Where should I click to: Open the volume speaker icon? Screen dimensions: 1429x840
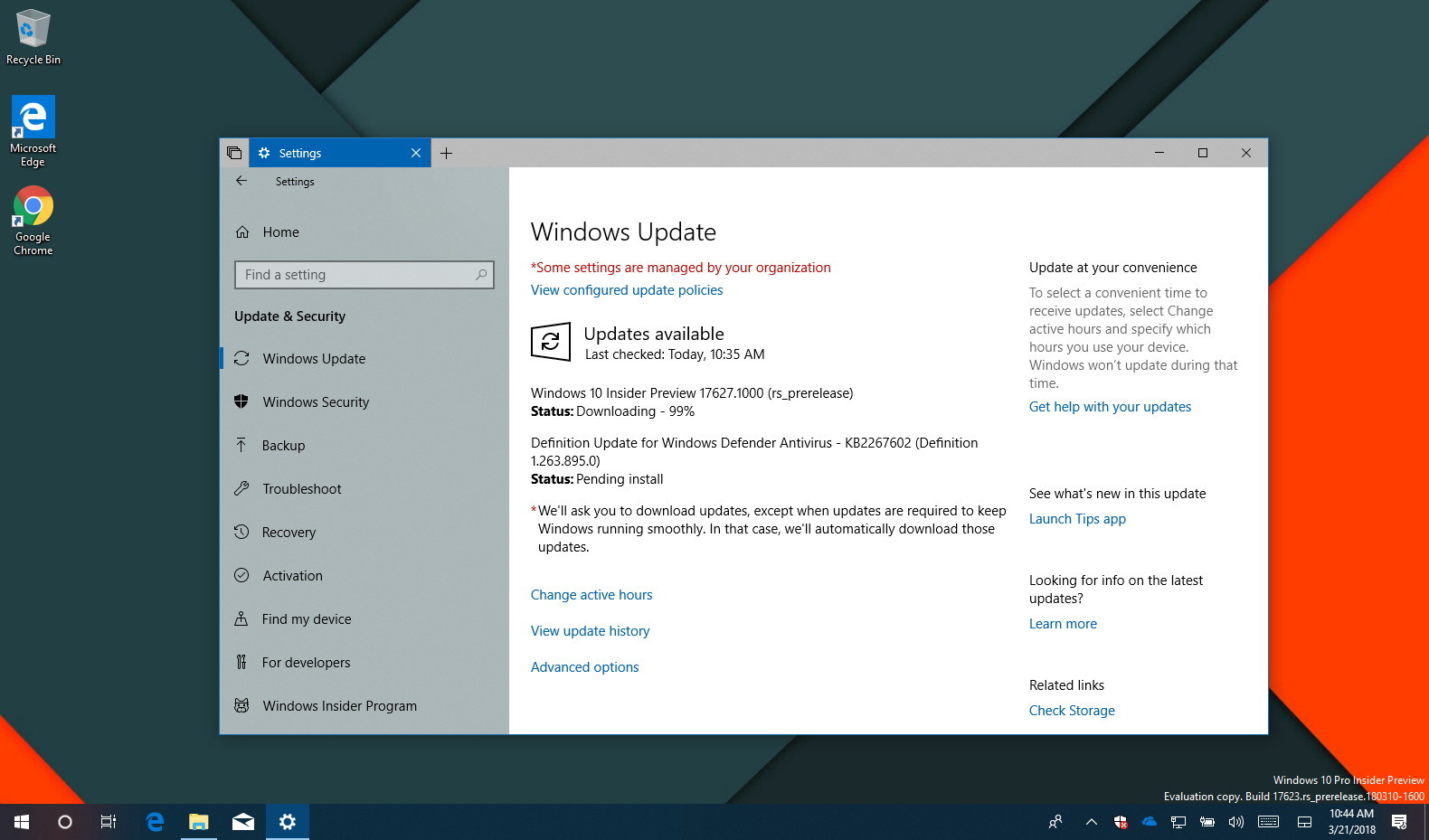[x=1236, y=822]
